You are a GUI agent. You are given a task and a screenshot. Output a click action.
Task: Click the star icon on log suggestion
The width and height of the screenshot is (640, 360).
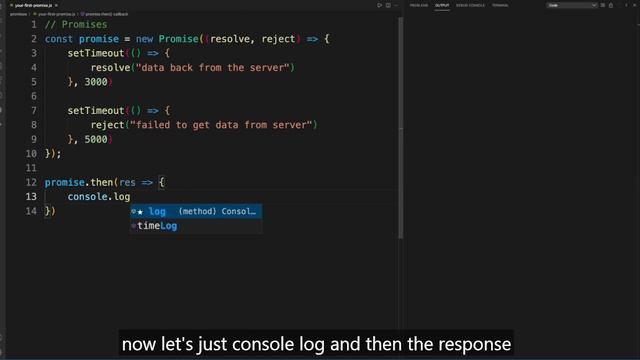coord(140,212)
